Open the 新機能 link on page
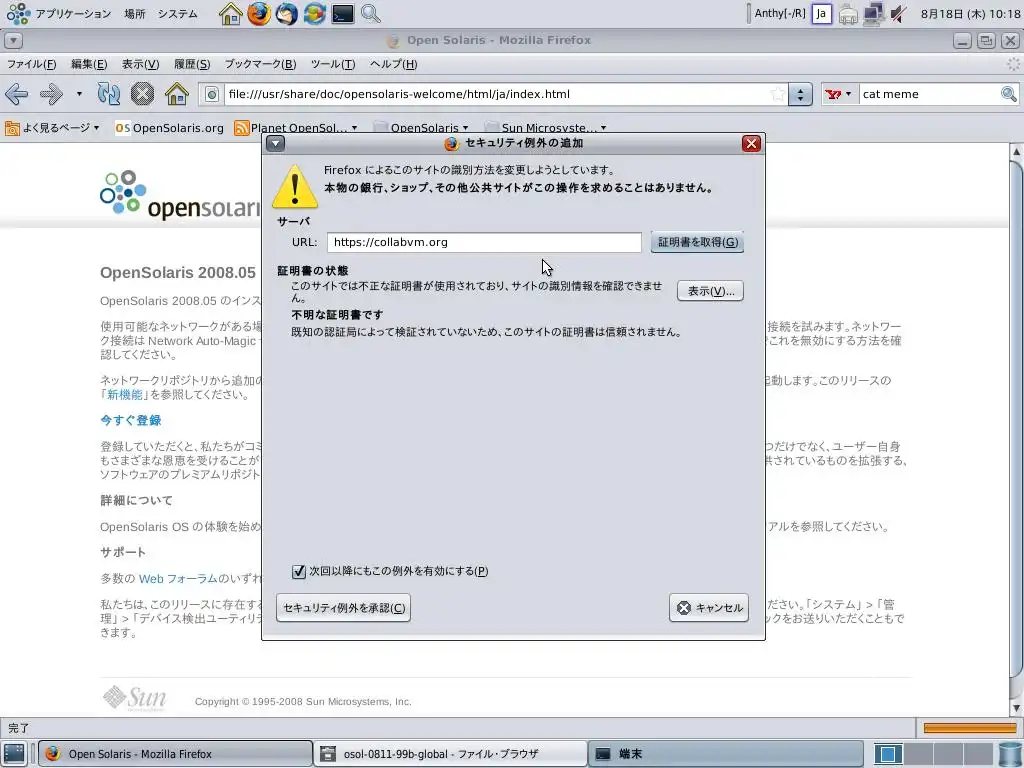 coord(125,394)
